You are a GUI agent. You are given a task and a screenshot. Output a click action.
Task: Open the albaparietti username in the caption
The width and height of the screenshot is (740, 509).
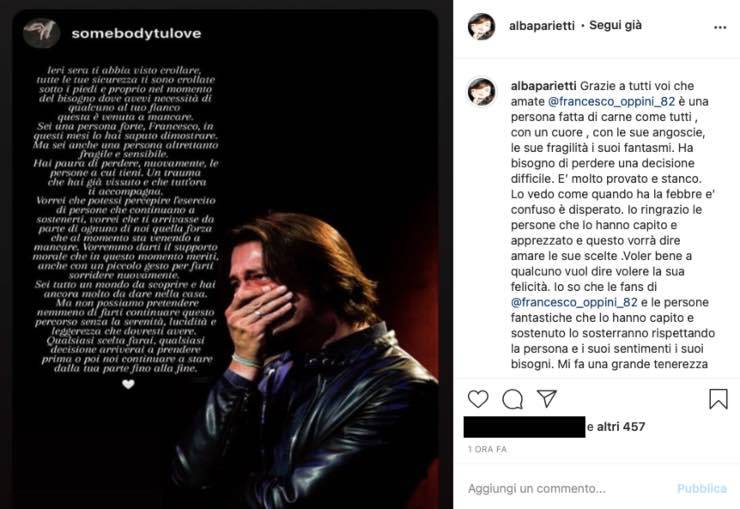[544, 87]
